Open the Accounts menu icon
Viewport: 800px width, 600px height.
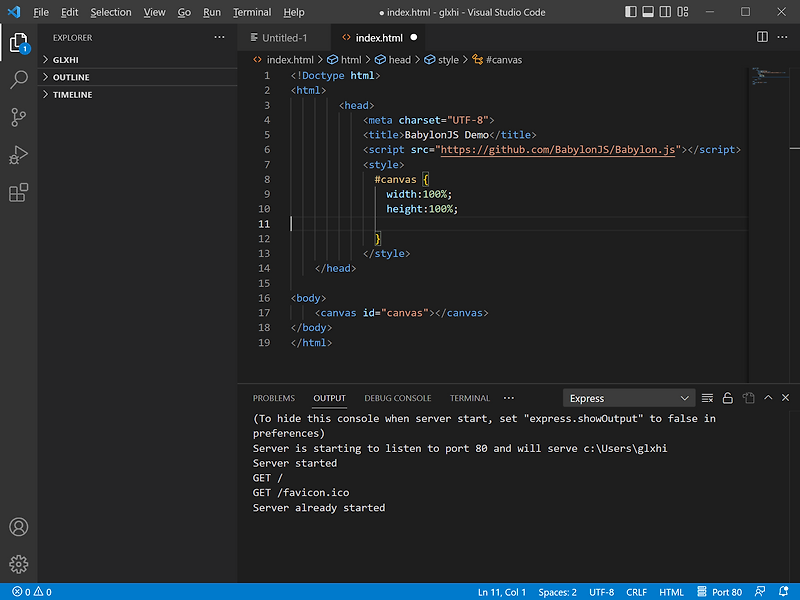pos(18,527)
